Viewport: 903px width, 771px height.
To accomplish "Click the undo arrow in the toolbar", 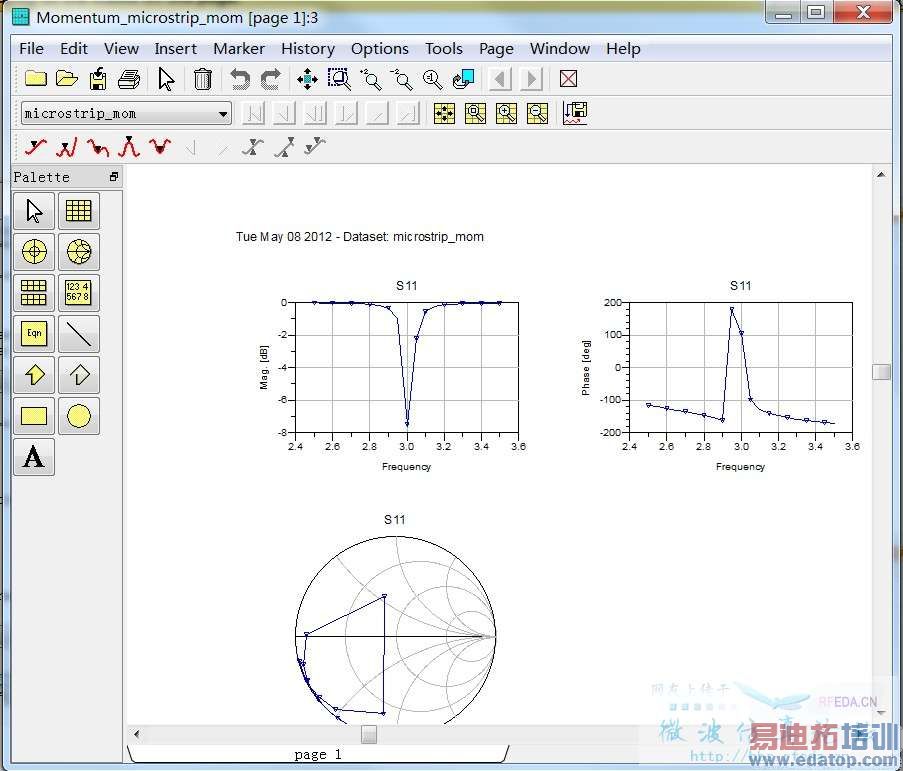I will pos(239,79).
